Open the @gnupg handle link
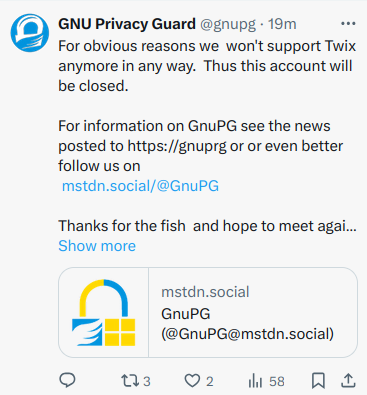This screenshot has width=367, height=395. point(228,24)
